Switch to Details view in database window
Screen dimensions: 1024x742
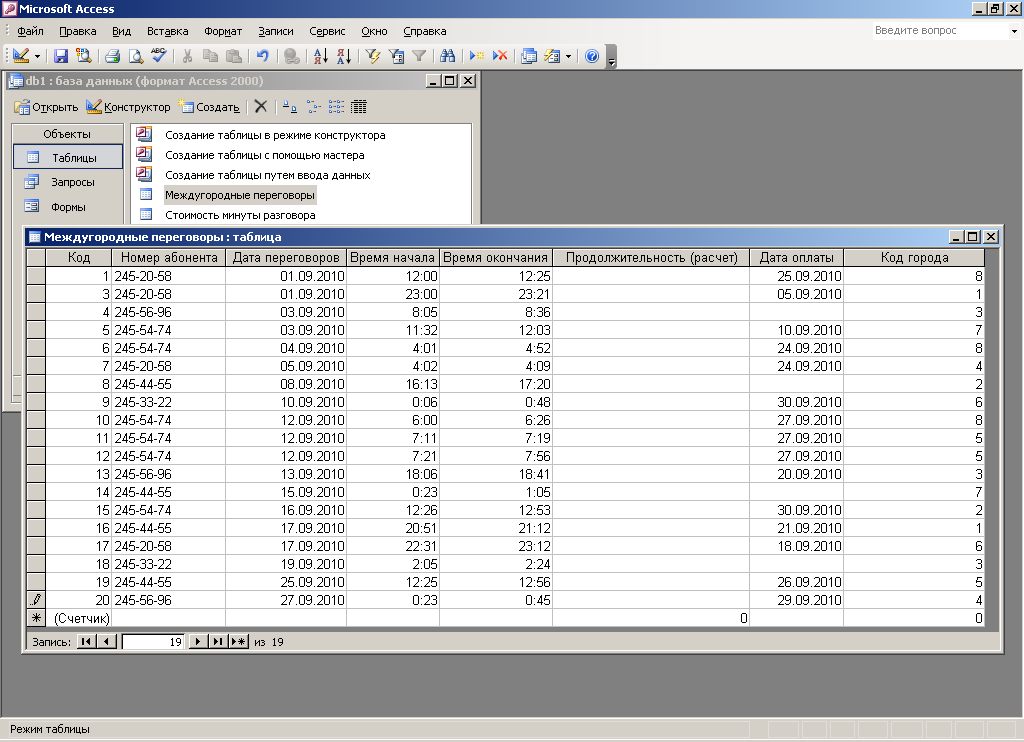click(359, 107)
